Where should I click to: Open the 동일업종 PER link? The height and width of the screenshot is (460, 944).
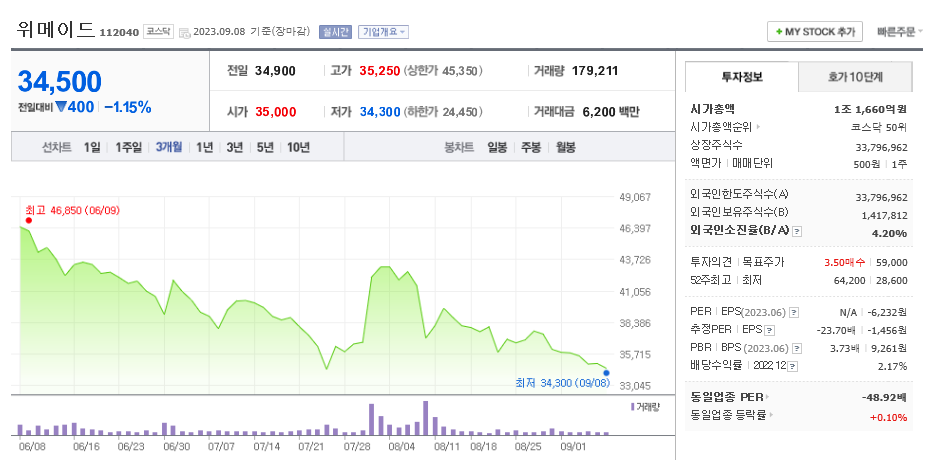[x=727, y=397]
